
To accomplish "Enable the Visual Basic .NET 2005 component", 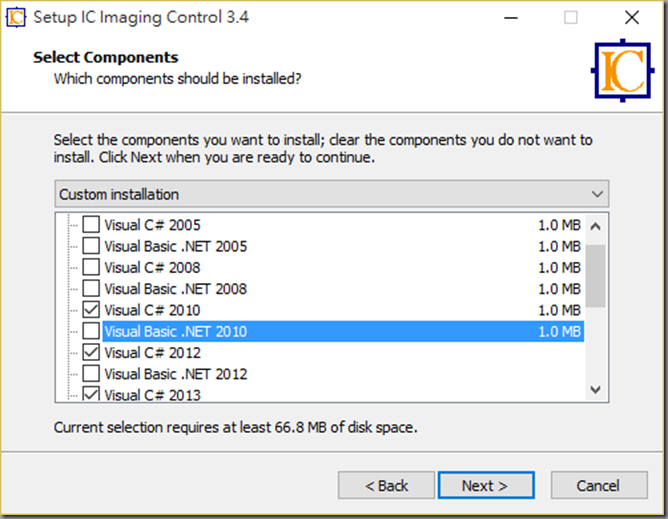I will (91, 246).
